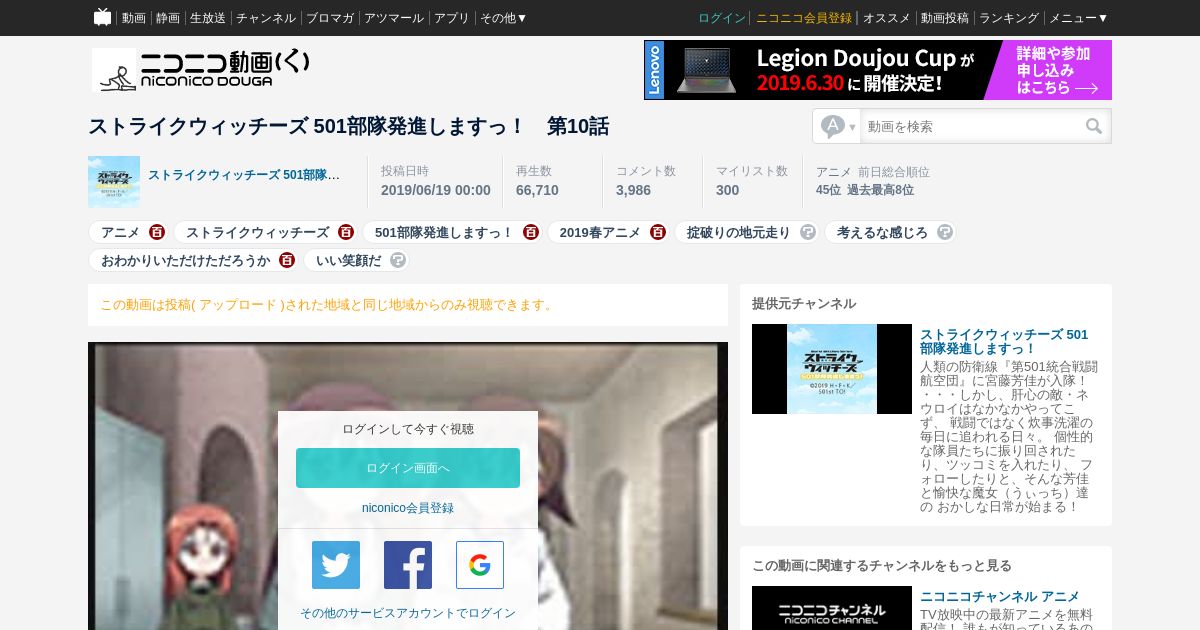Expand the その他▼ menu
This screenshot has height=630, width=1200.
[503, 18]
